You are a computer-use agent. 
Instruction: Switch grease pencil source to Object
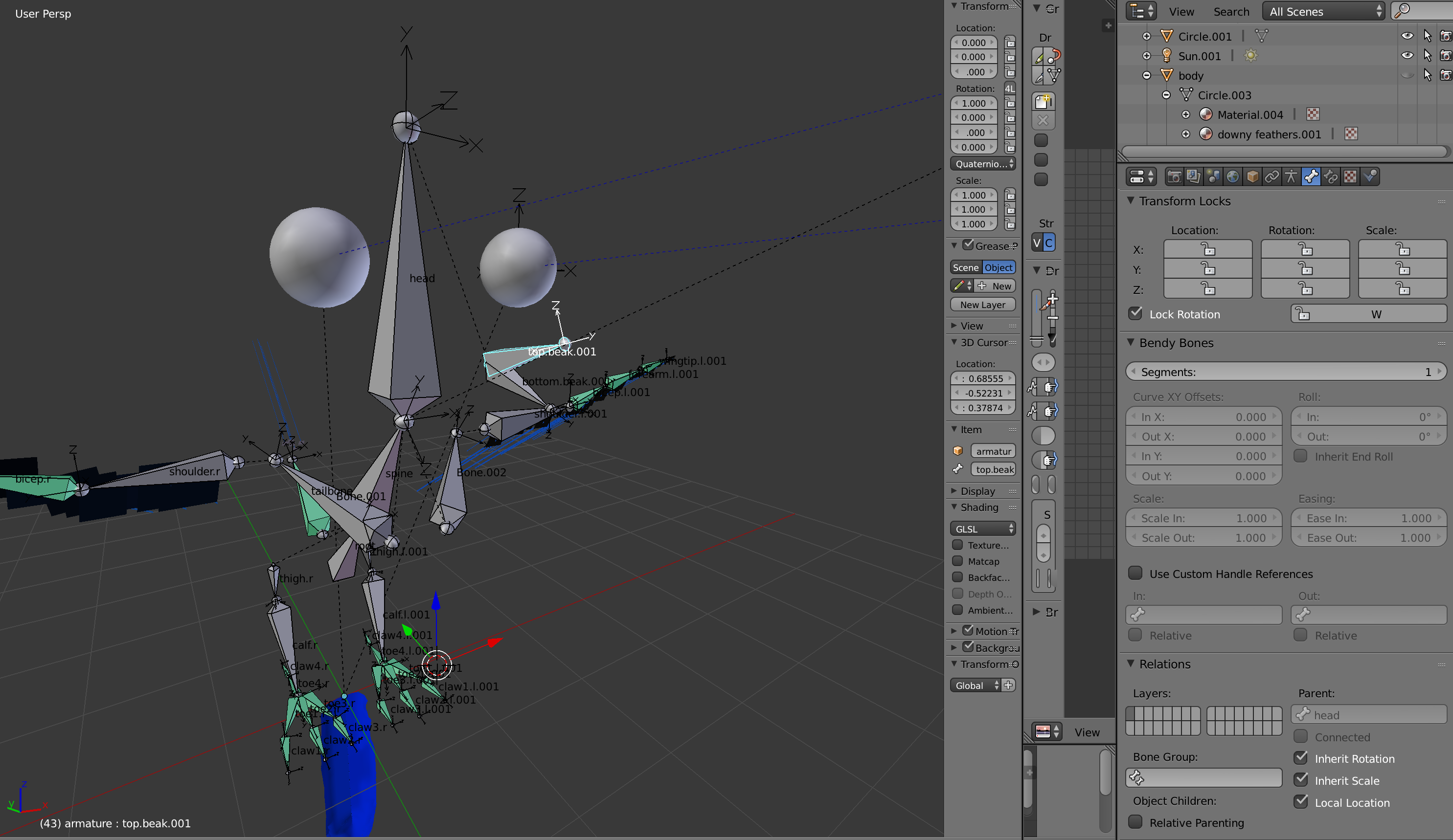point(999,267)
